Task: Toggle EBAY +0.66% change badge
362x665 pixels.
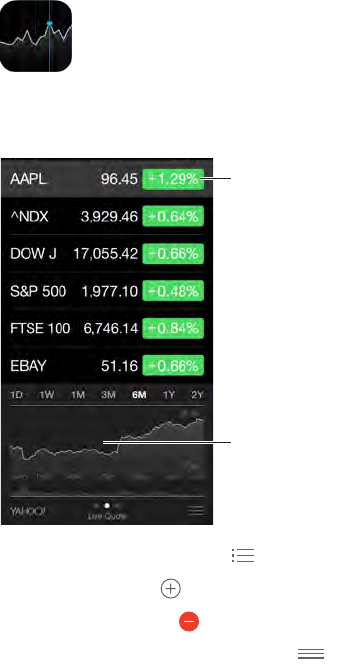Action: pyautogui.click(x=173, y=365)
